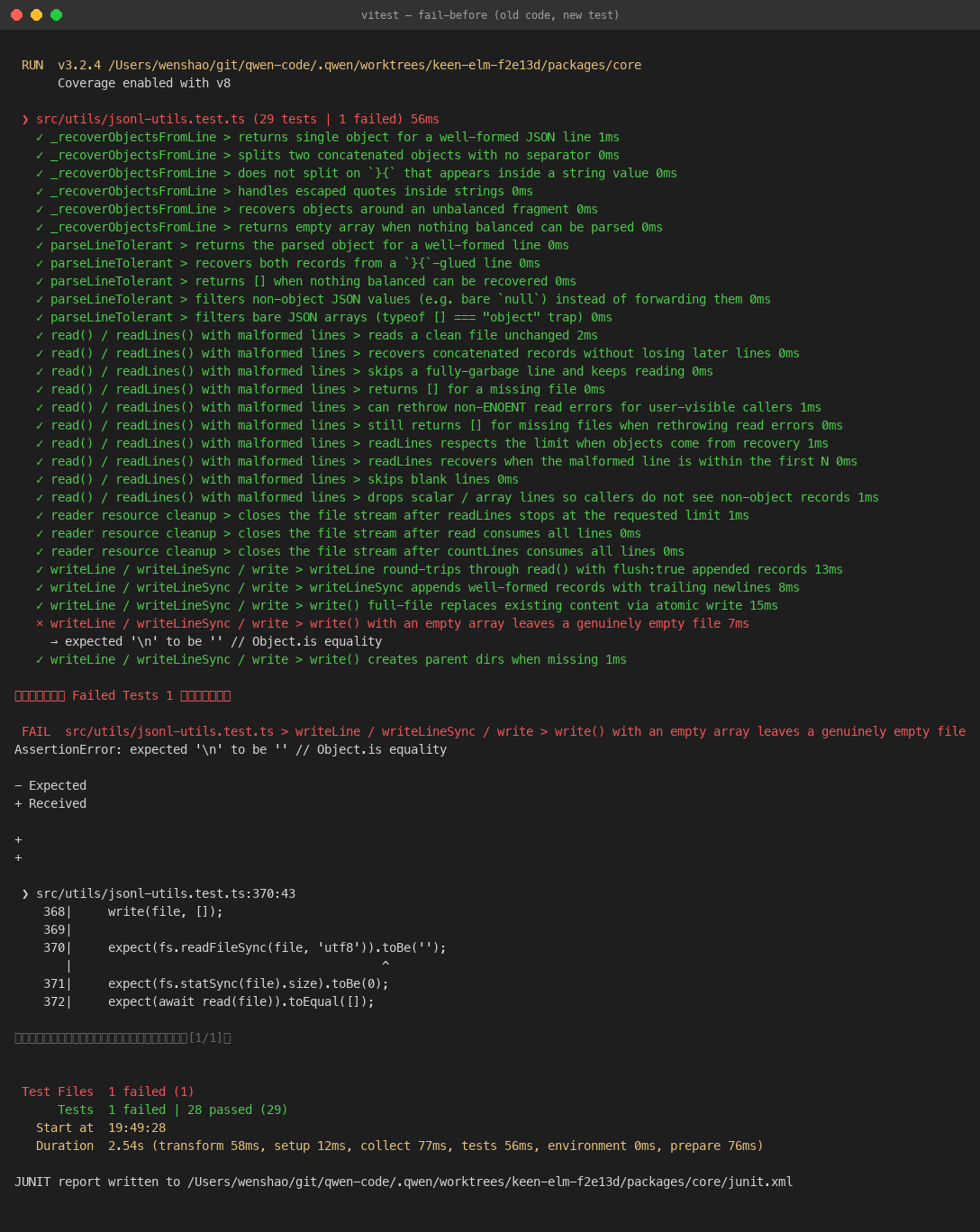Click the Duration 2.54s line
980x1232 pixels.
click(400, 1146)
